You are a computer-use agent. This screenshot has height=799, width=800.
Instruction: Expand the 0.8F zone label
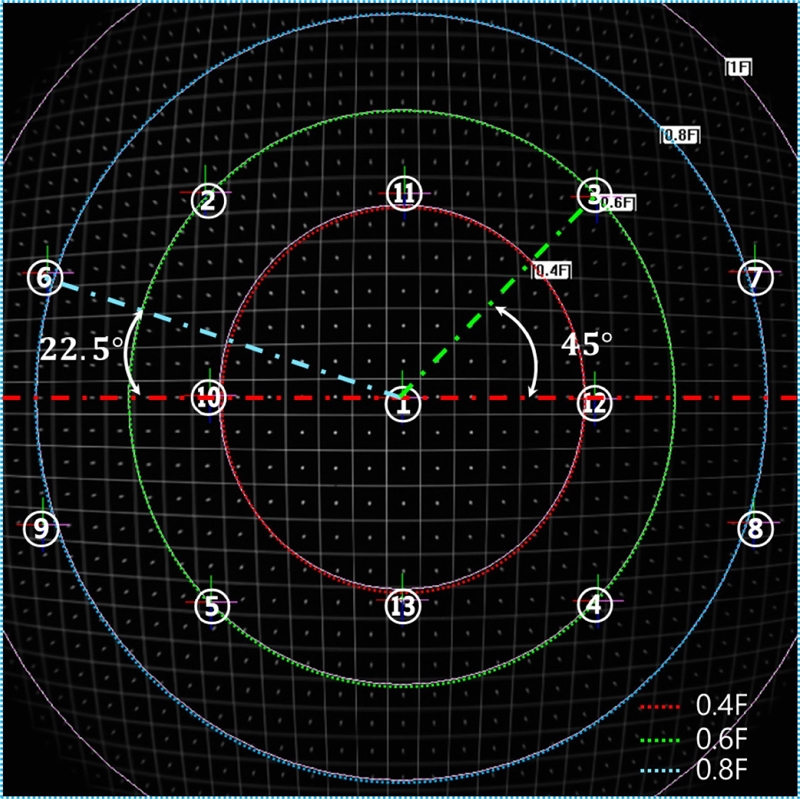pyautogui.click(x=679, y=133)
